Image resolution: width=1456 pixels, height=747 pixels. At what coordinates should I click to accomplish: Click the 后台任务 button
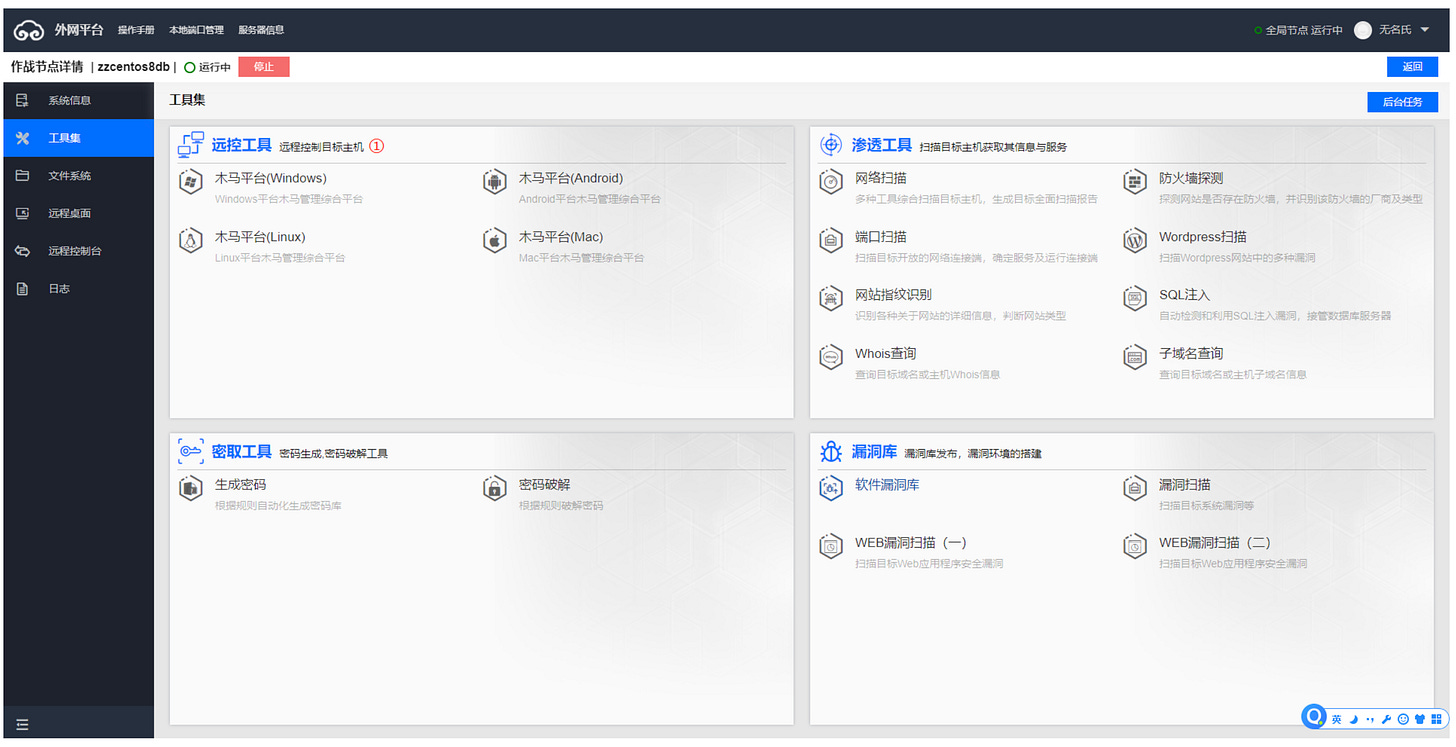pyautogui.click(x=1402, y=102)
